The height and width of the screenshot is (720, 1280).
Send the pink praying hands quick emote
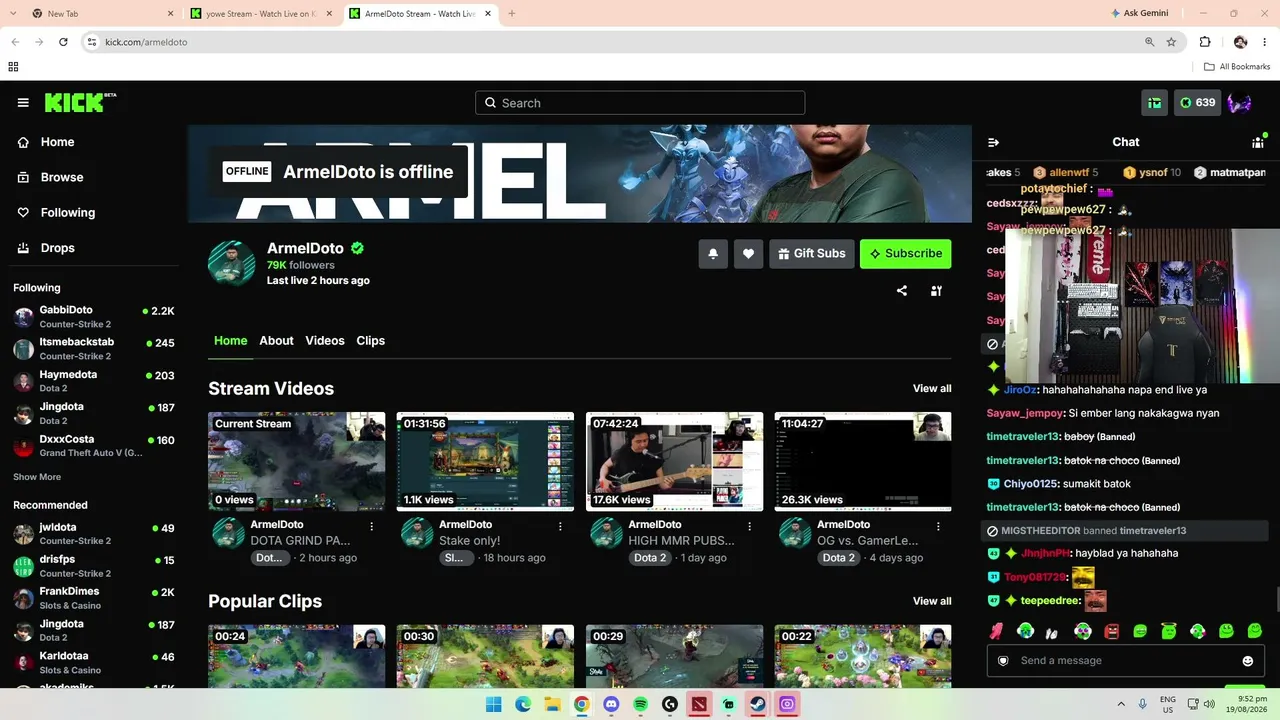click(x=996, y=631)
